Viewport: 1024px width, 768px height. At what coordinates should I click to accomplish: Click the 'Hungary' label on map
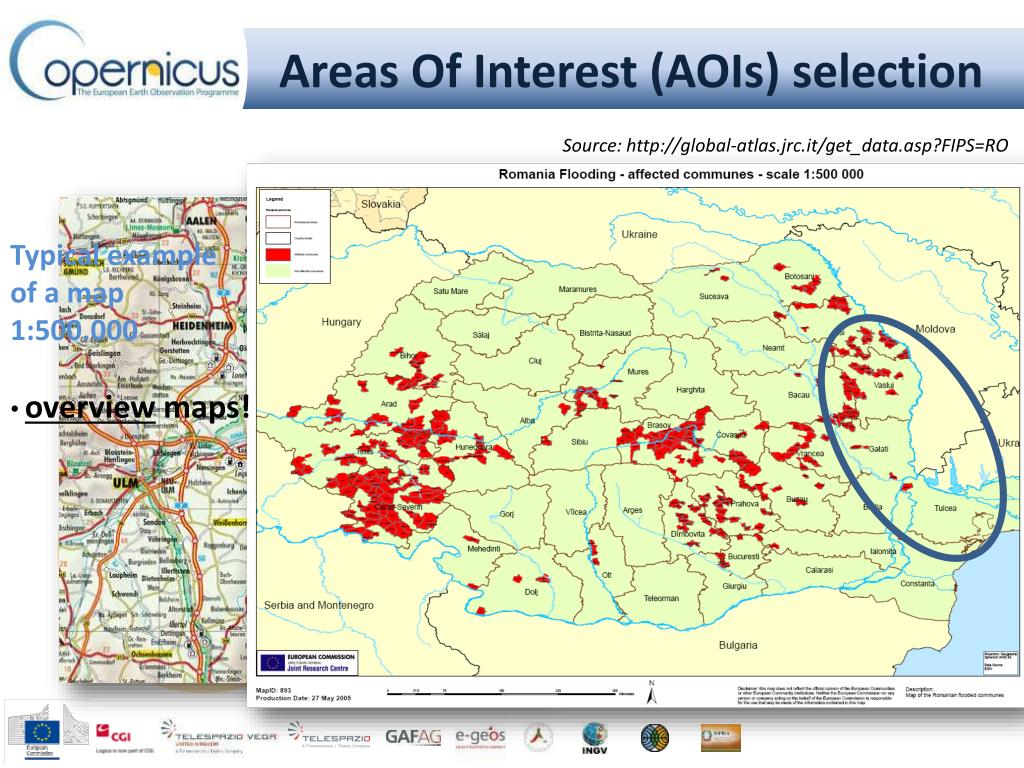pos(341,322)
